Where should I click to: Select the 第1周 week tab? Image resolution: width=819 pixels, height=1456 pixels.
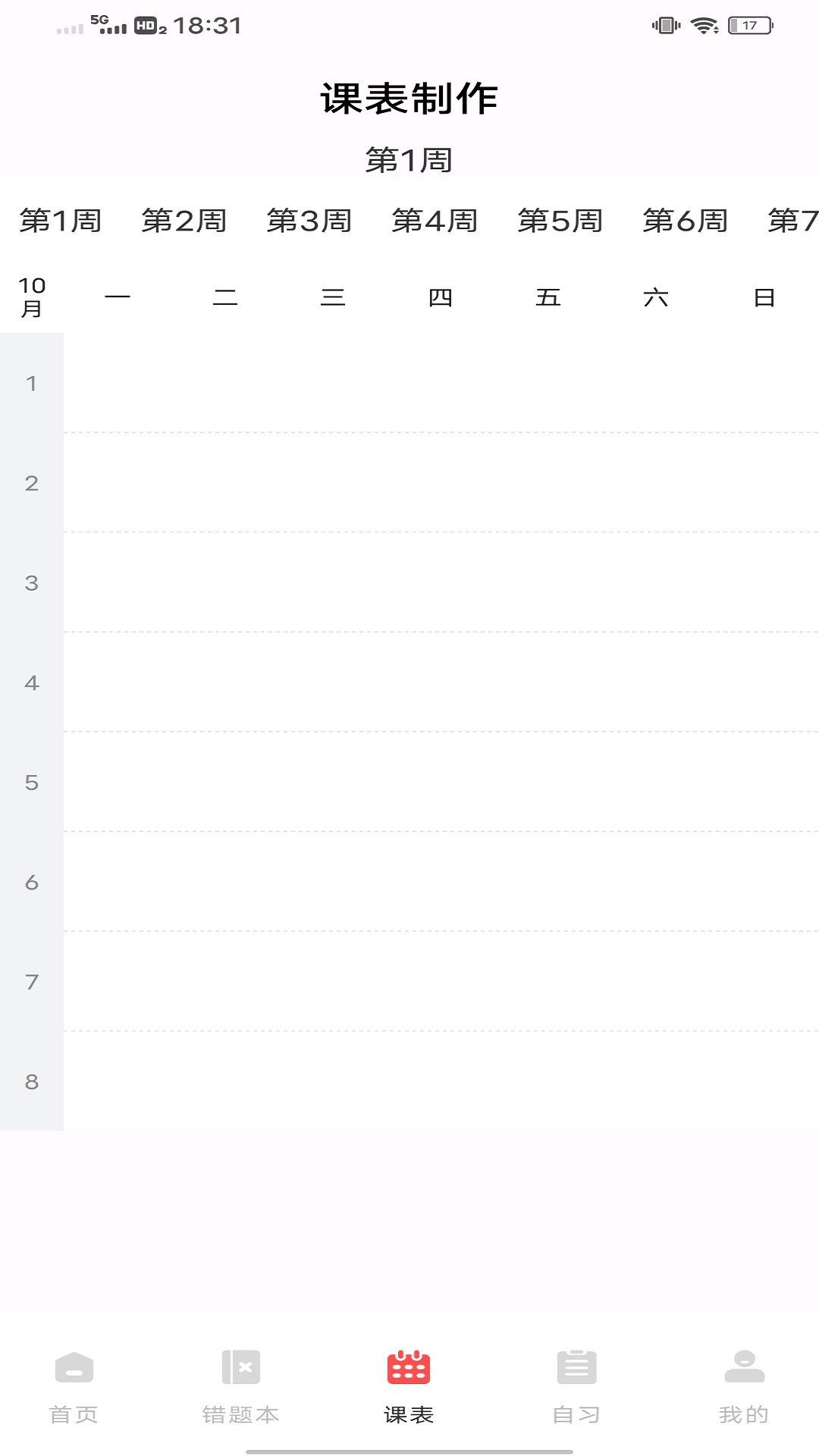tap(61, 221)
